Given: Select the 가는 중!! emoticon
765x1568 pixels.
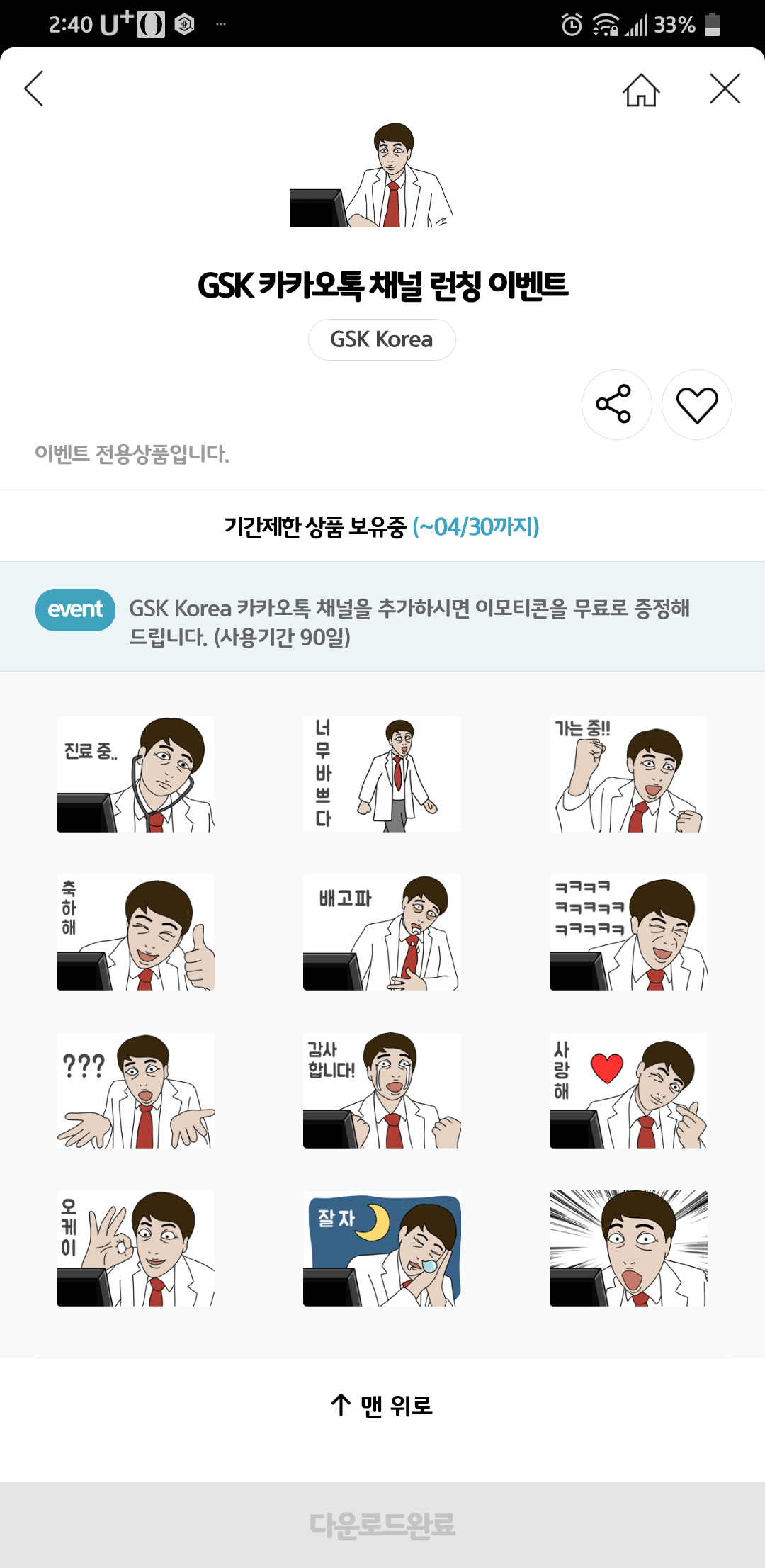Looking at the screenshot, I should point(628,774).
